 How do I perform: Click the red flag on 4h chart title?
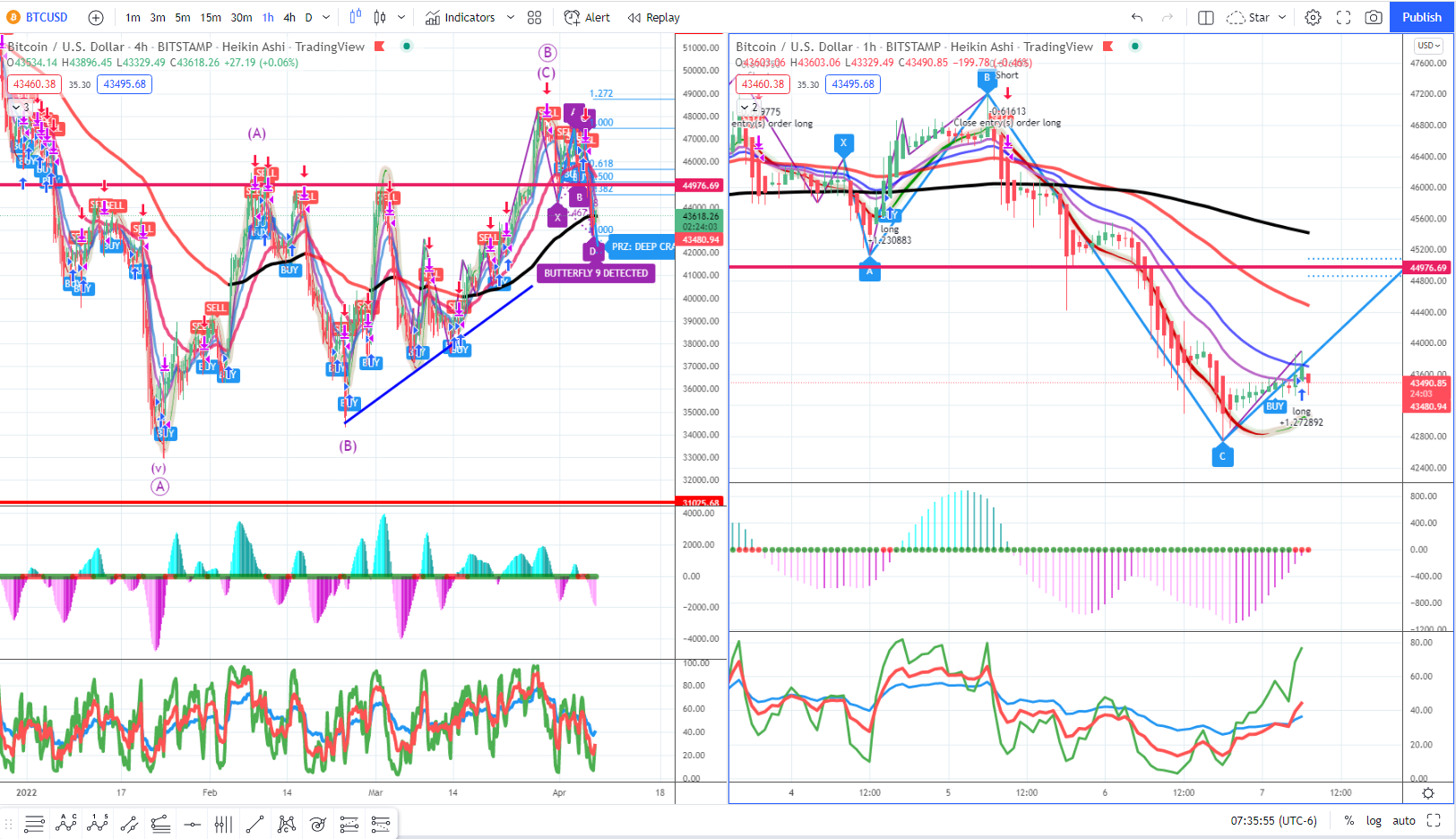(379, 47)
